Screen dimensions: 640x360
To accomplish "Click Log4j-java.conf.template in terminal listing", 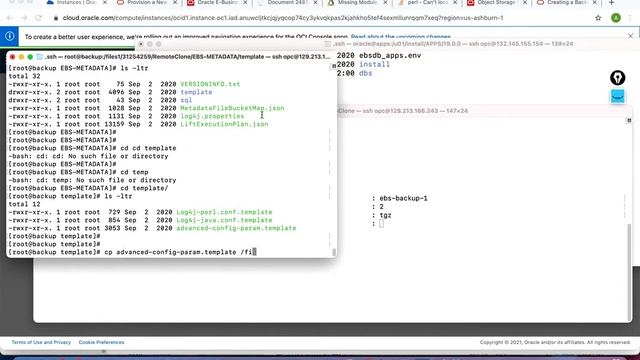I will pyautogui.click(x=224, y=220).
